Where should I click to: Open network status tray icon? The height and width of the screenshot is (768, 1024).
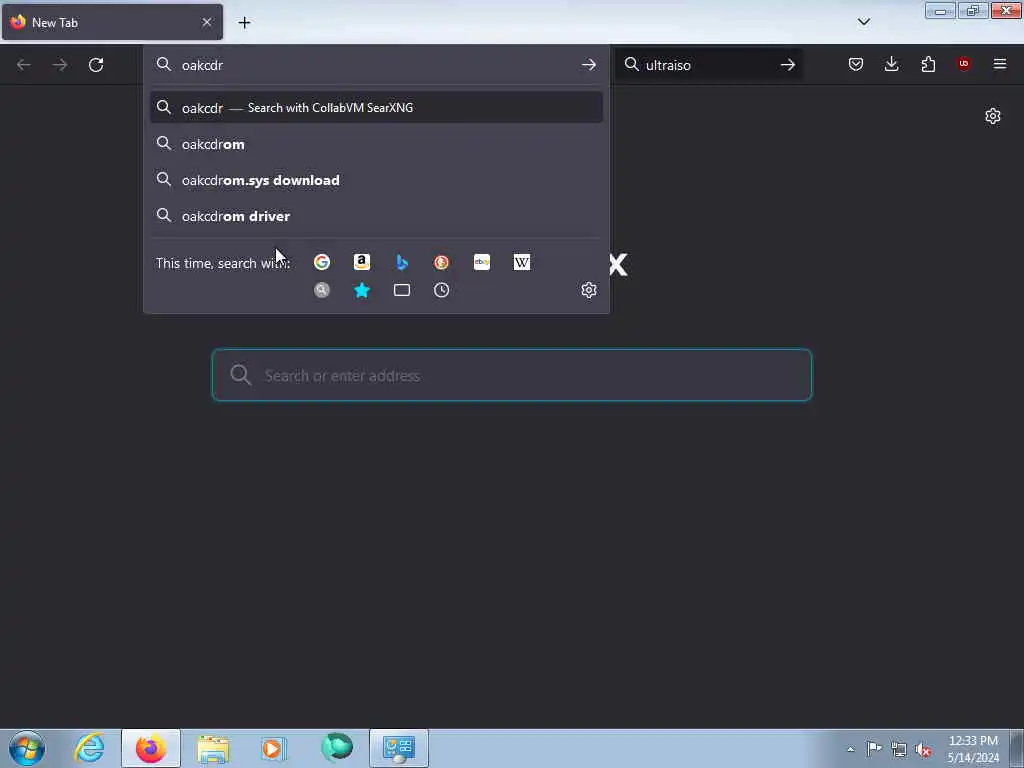click(x=899, y=749)
